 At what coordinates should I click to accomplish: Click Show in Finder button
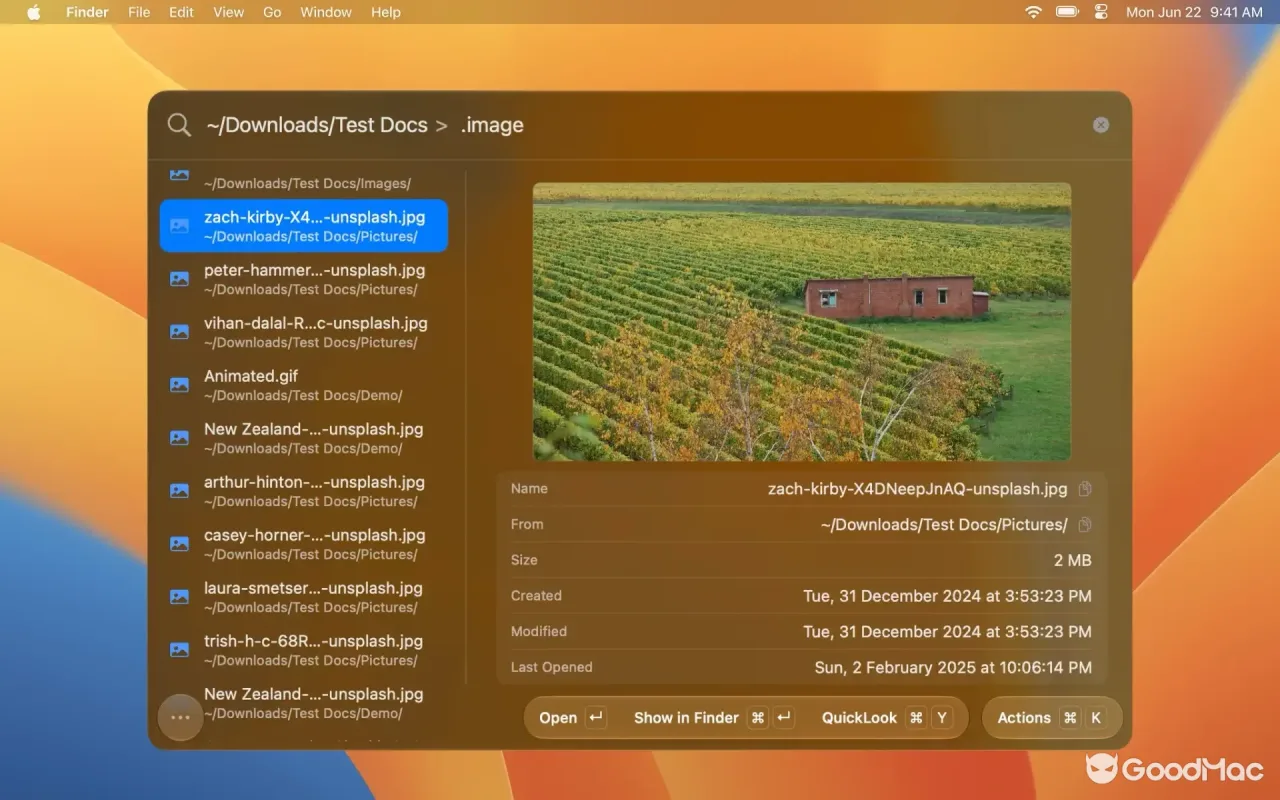point(714,718)
